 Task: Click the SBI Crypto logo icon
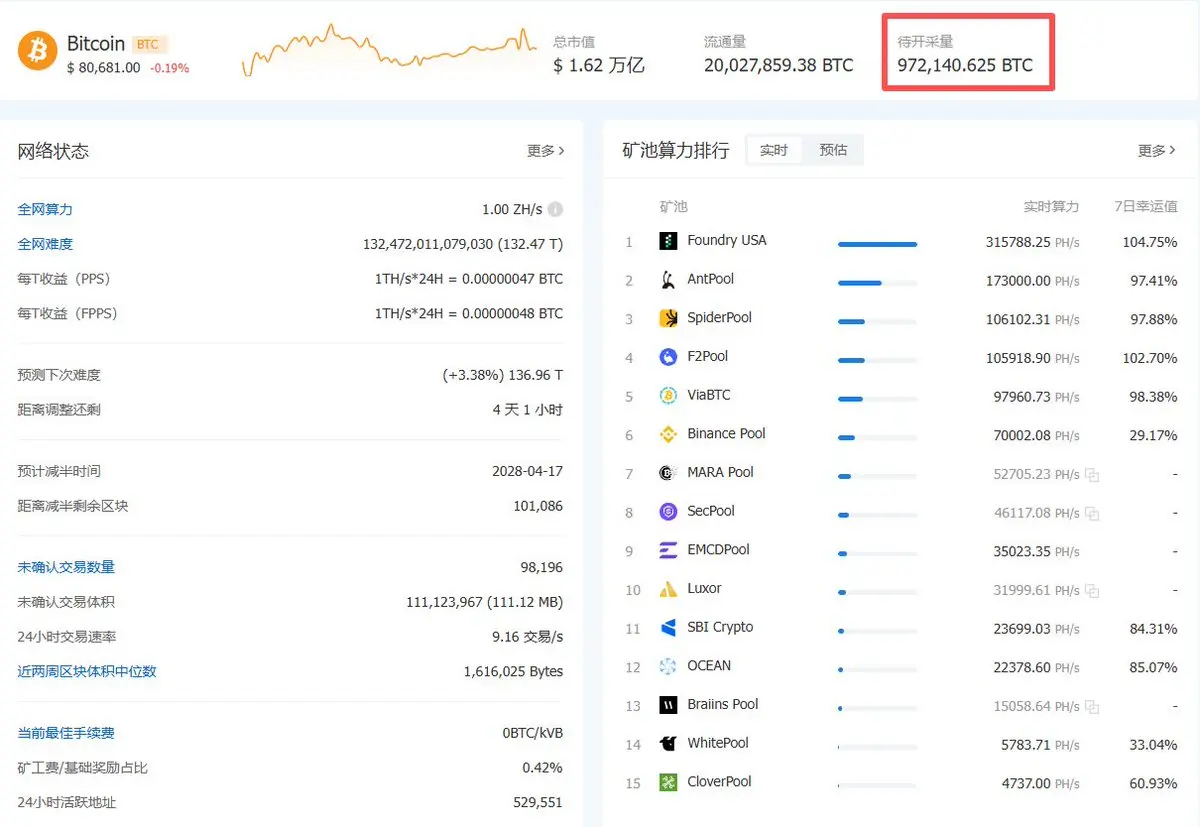(668, 628)
